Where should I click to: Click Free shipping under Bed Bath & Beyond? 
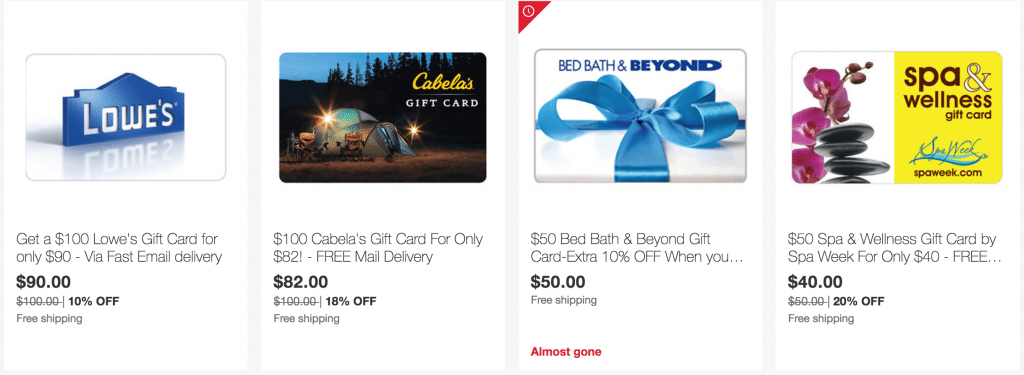tap(563, 301)
